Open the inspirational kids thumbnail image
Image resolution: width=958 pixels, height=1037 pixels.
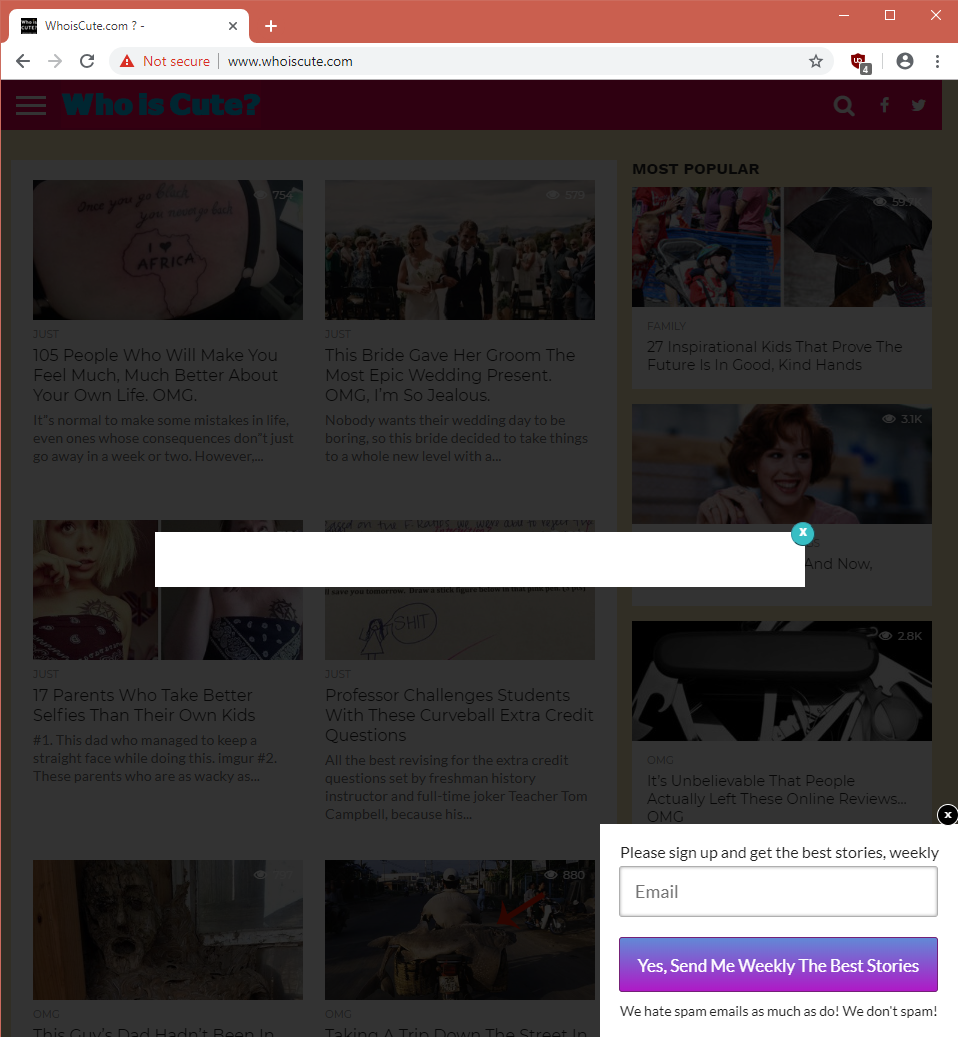[781, 247]
